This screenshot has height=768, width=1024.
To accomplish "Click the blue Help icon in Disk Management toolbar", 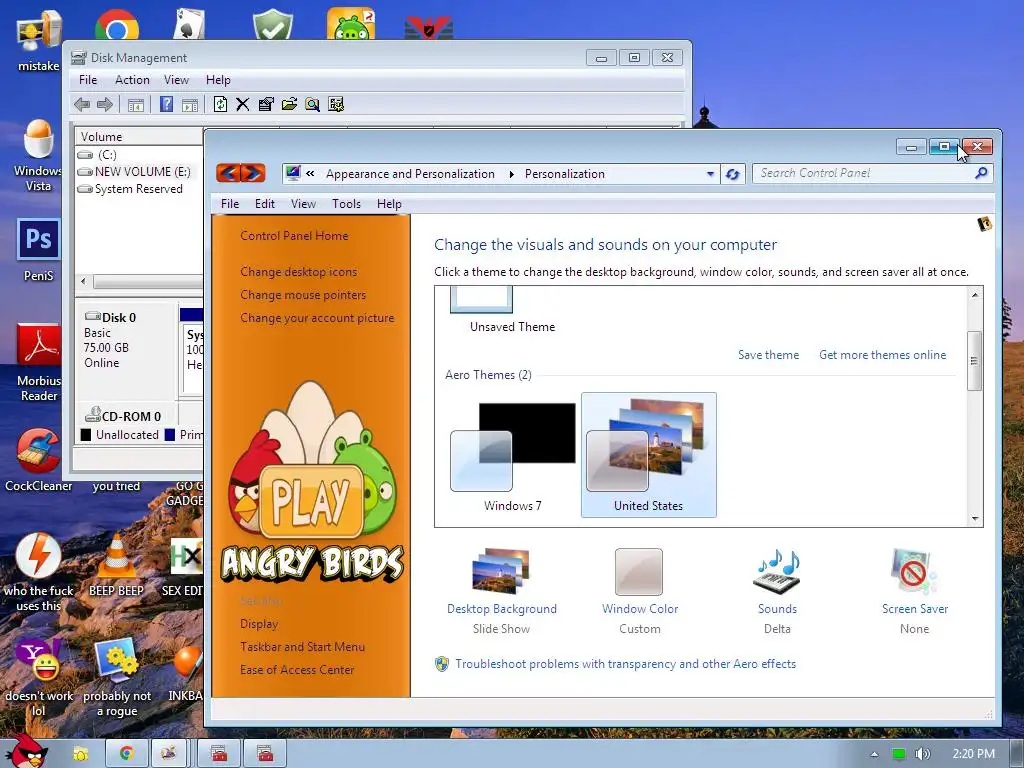I will 167,104.
